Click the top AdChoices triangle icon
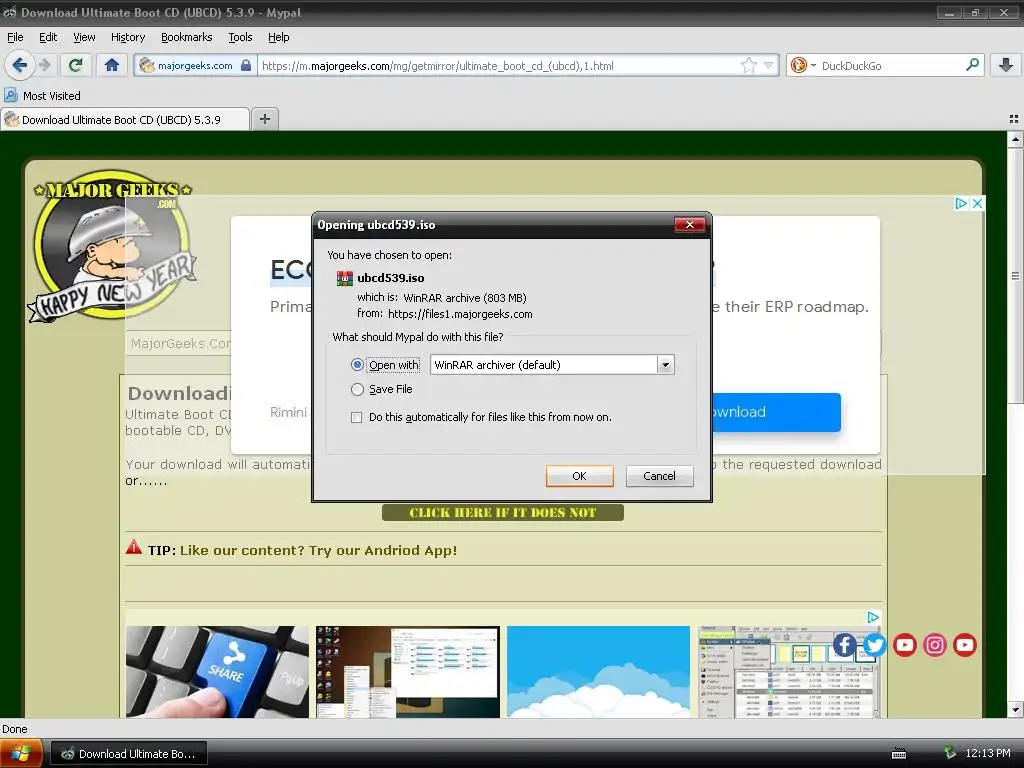Screen dimensions: 1024x768 961,203
